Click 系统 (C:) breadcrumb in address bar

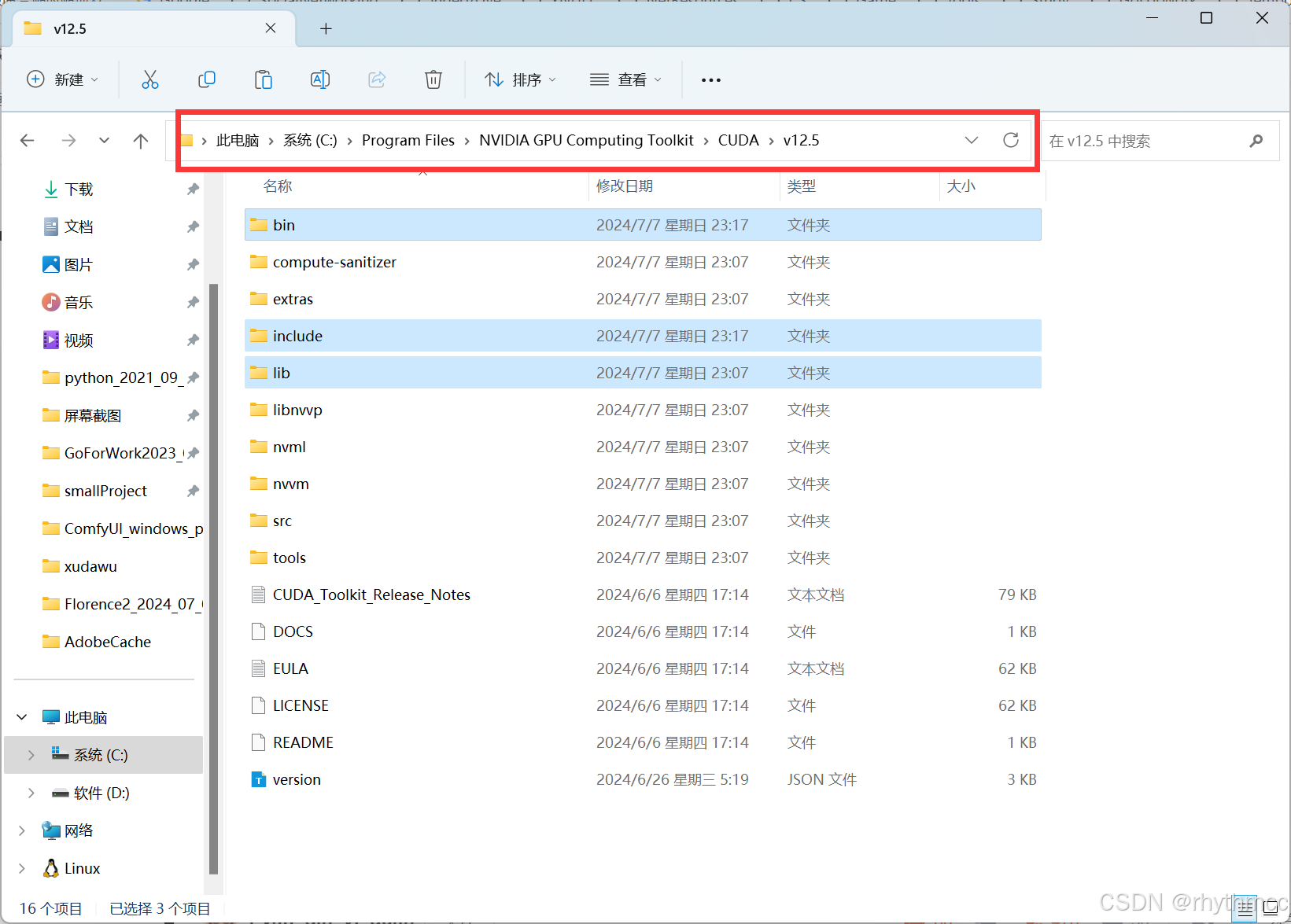pyautogui.click(x=310, y=140)
